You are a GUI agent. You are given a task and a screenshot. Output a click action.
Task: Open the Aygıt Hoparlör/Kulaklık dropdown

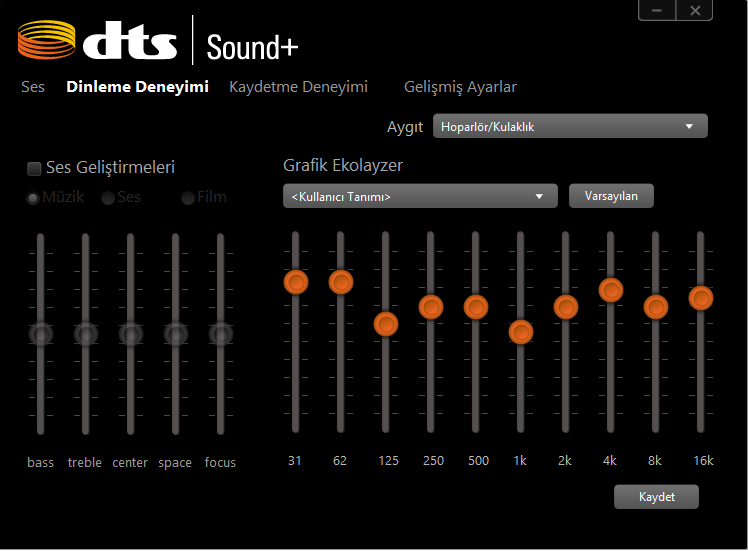tap(570, 126)
